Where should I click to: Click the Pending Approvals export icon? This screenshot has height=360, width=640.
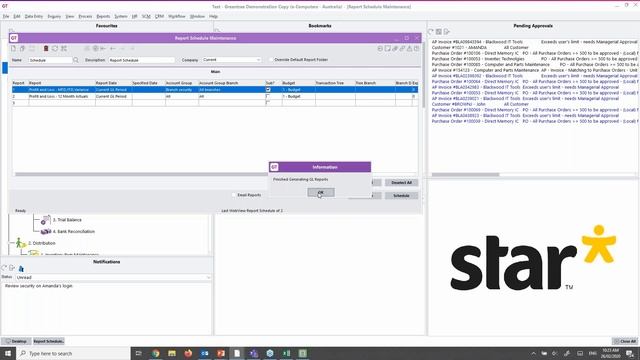click(x=447, y=31)
